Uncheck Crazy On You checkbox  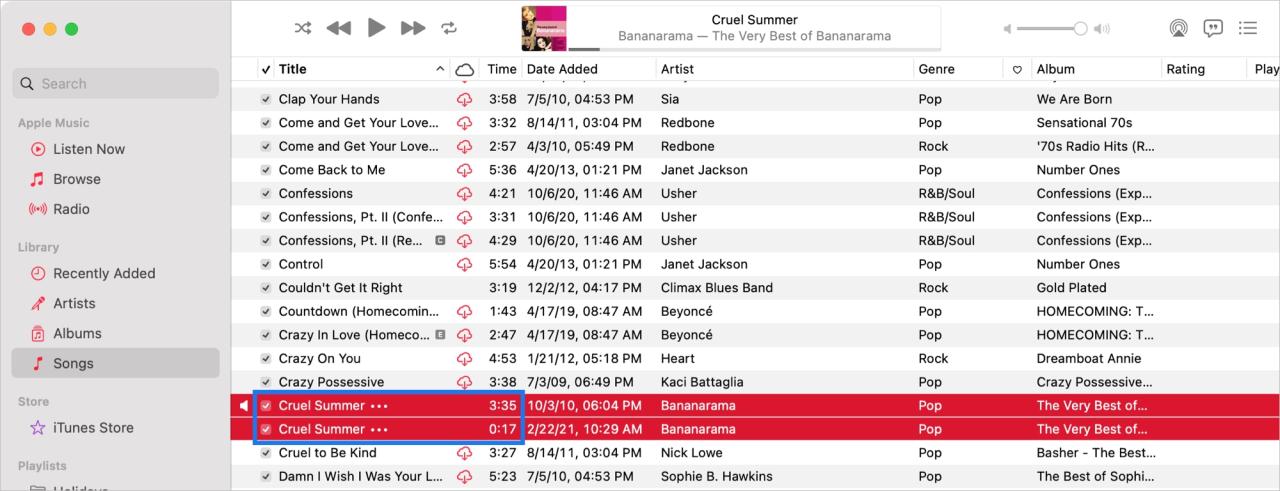coord(266,358)
